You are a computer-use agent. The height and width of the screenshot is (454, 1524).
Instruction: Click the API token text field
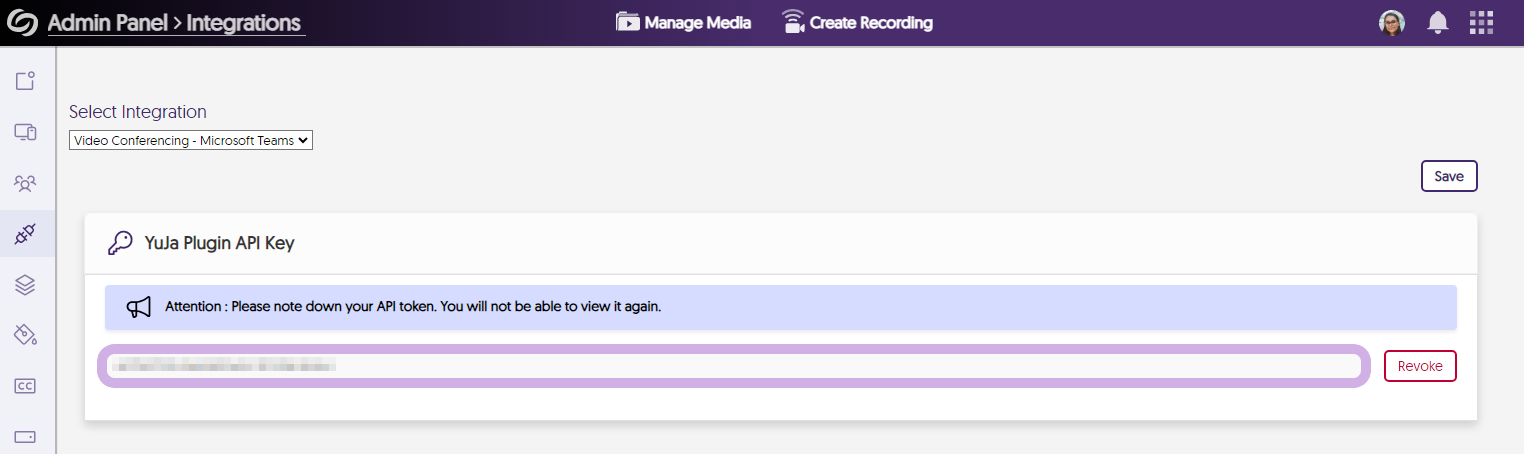click(733, 367)
